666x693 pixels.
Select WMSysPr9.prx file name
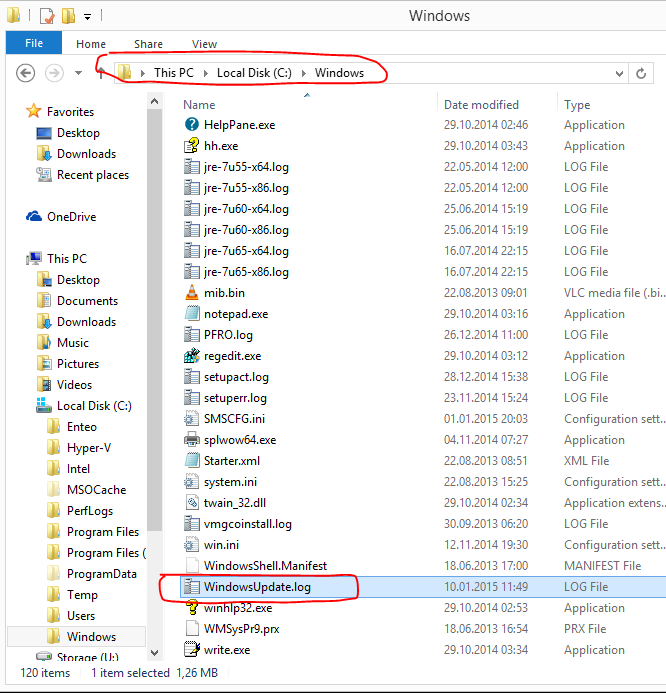[x=241, y=629]
